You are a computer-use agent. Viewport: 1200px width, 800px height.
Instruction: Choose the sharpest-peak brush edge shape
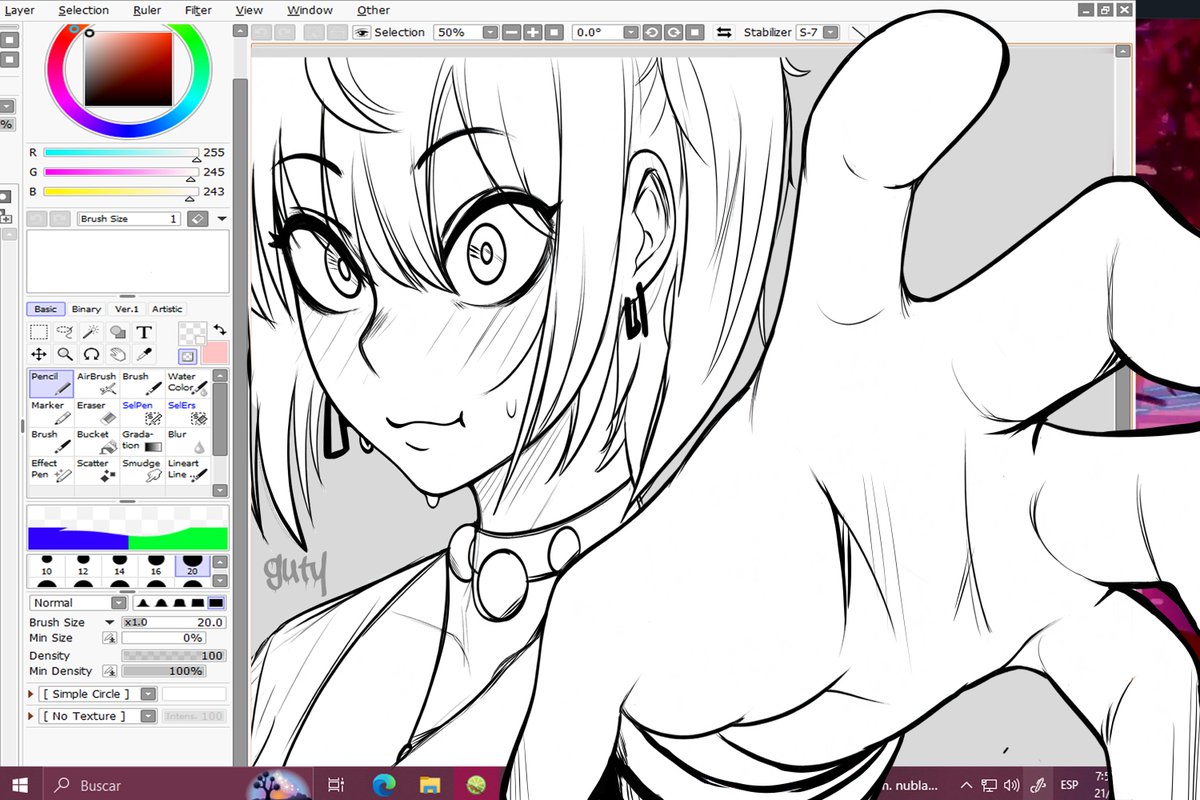(142, 603)
